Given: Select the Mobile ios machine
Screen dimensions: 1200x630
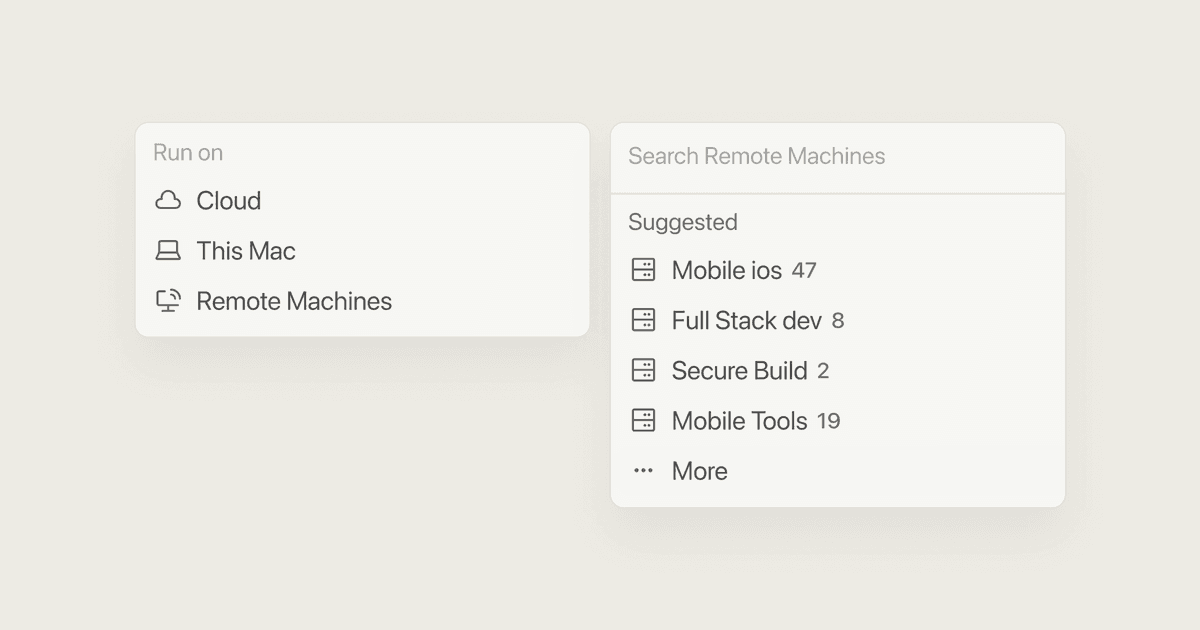Looking at the screenshot, I should [x=837, y=270].
